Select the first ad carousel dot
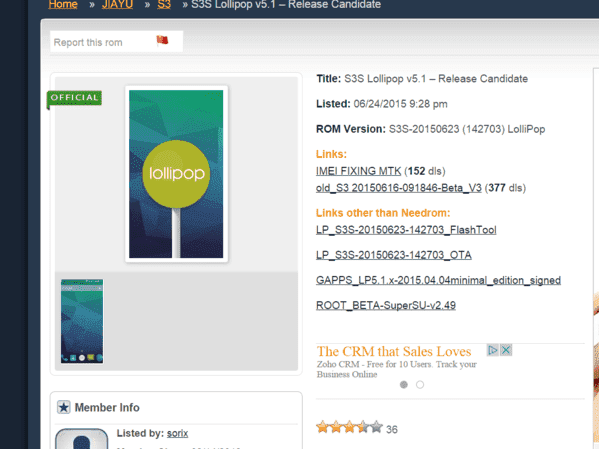Image resolution: width=599 pixels, height=449 pixels. point(404,384)
